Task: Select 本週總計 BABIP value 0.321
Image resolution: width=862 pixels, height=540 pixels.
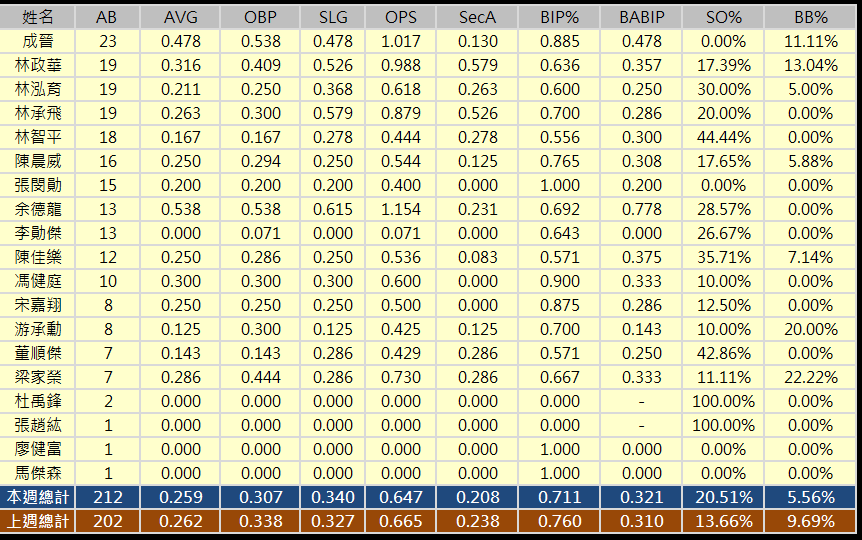Action: click(642, 497)
